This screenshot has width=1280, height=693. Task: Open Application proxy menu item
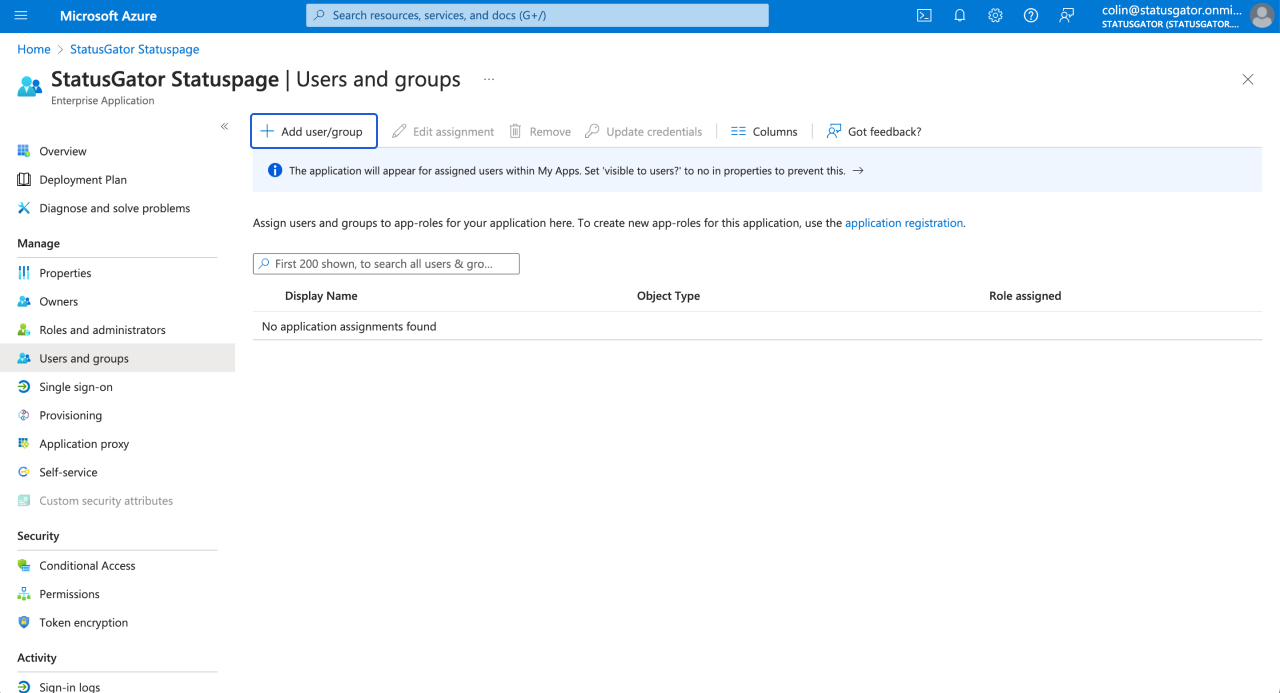pyautogui.click(x=117, y=444)
